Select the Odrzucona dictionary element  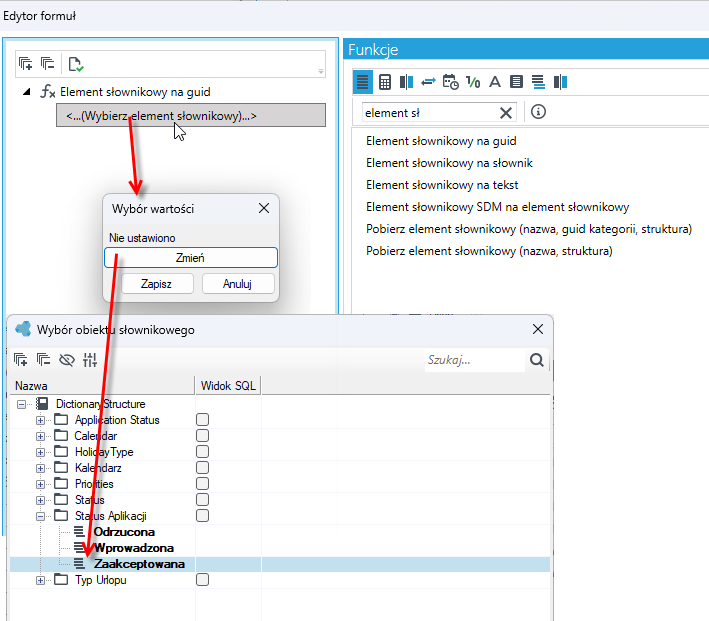click(124, 532)
